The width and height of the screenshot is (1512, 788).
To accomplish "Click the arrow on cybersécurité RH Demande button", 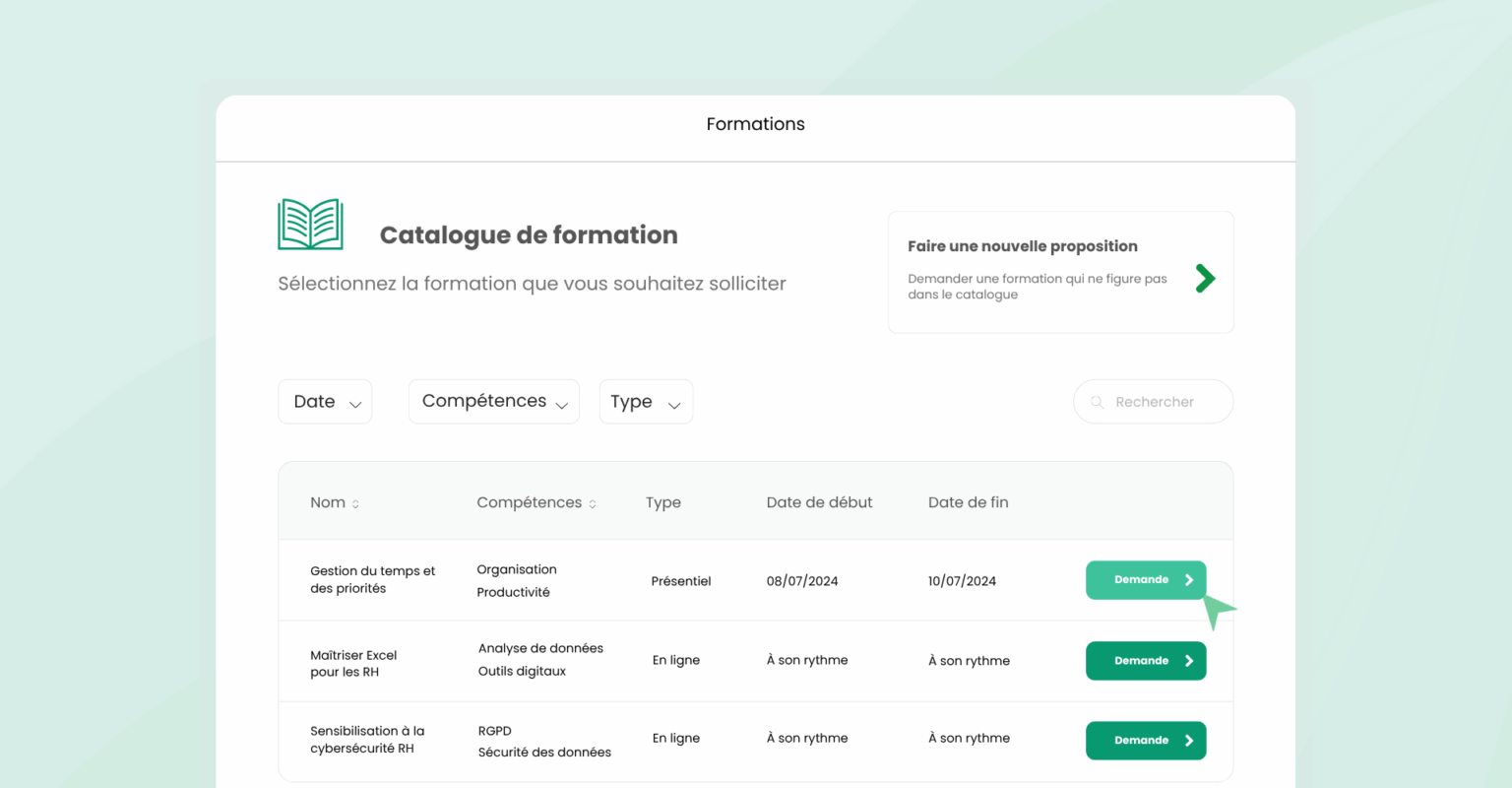I will tap(1189, 741).
